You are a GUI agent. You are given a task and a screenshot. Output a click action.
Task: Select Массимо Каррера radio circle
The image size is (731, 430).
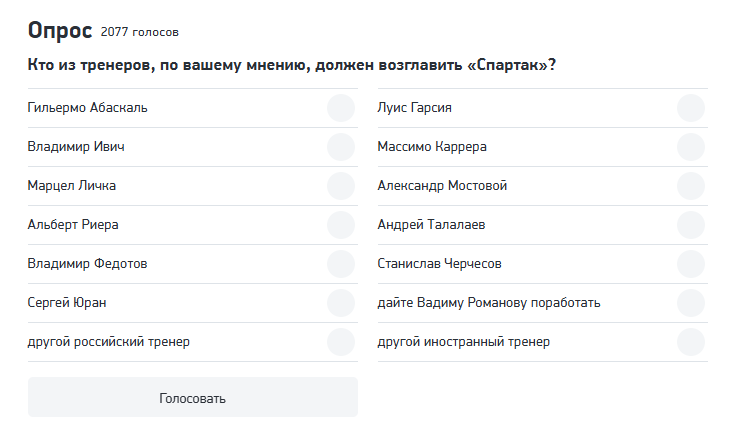tap(691, 147)
